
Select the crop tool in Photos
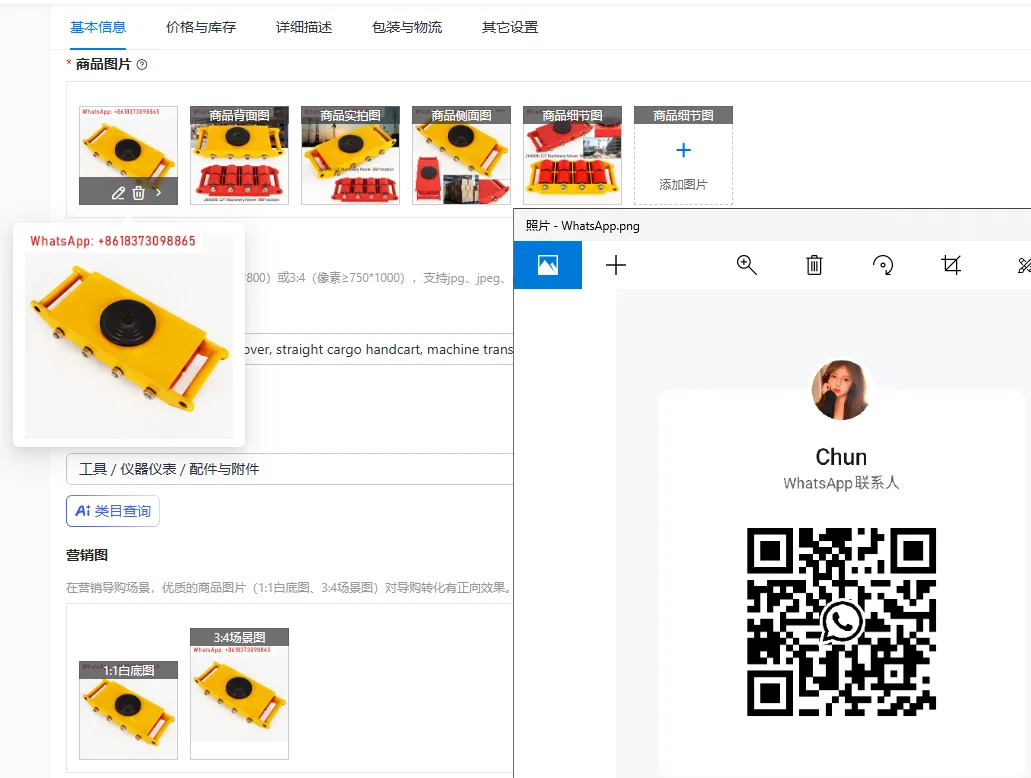point(951,265)
